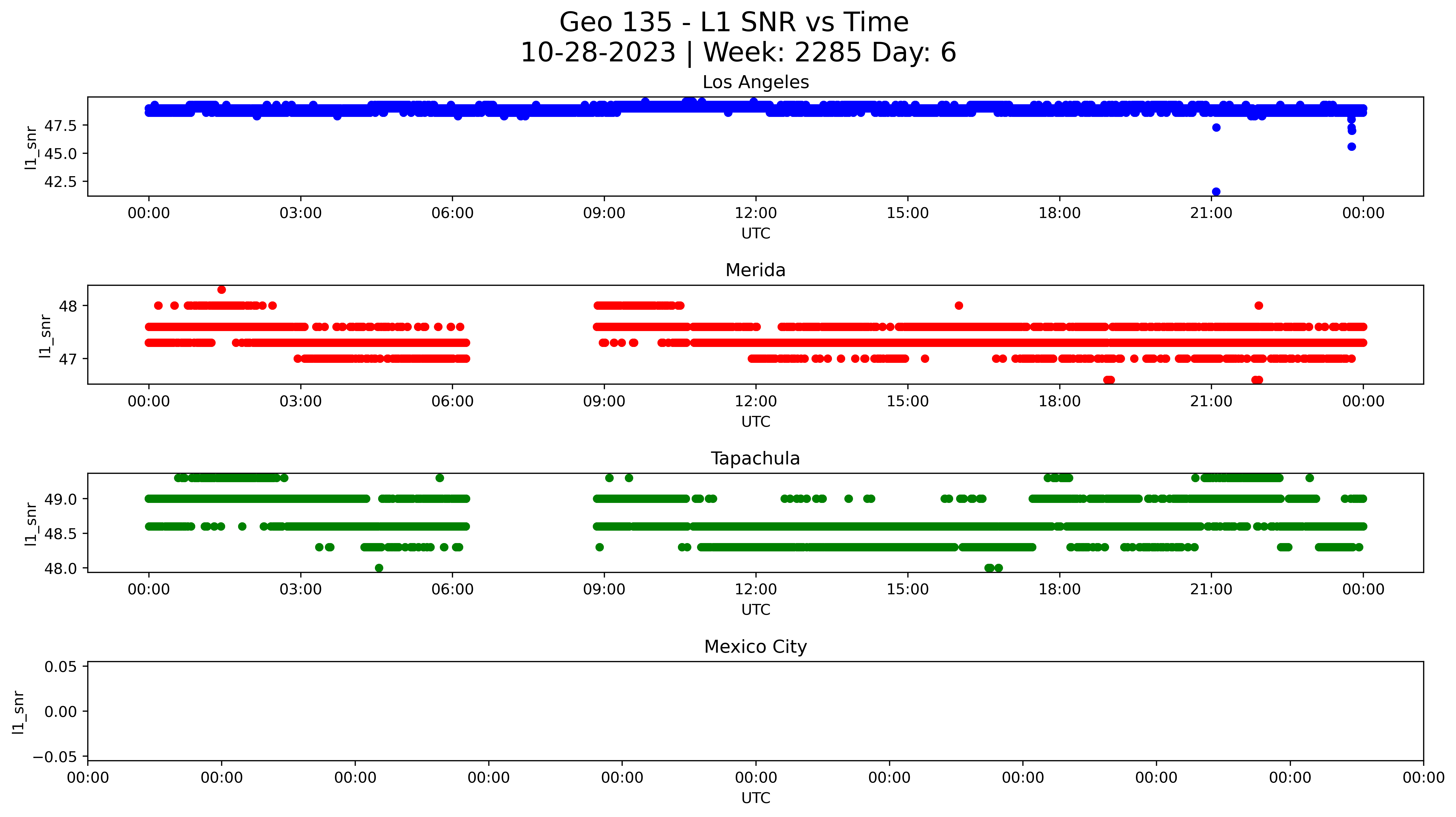Click the 06:00 x-tick under Tapachula plot
Image resolution: width=1456 pixels, height=817 pixels.
coord(452,590)
